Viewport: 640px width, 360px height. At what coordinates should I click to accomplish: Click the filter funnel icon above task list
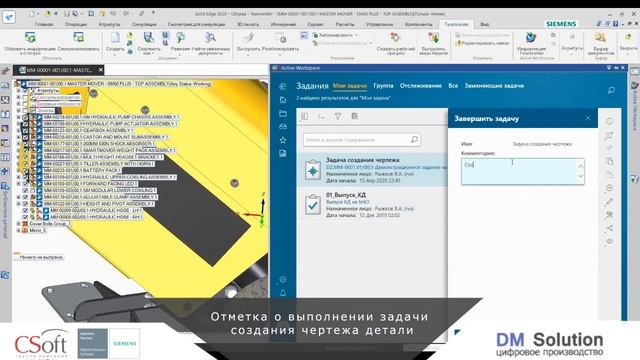338,116
